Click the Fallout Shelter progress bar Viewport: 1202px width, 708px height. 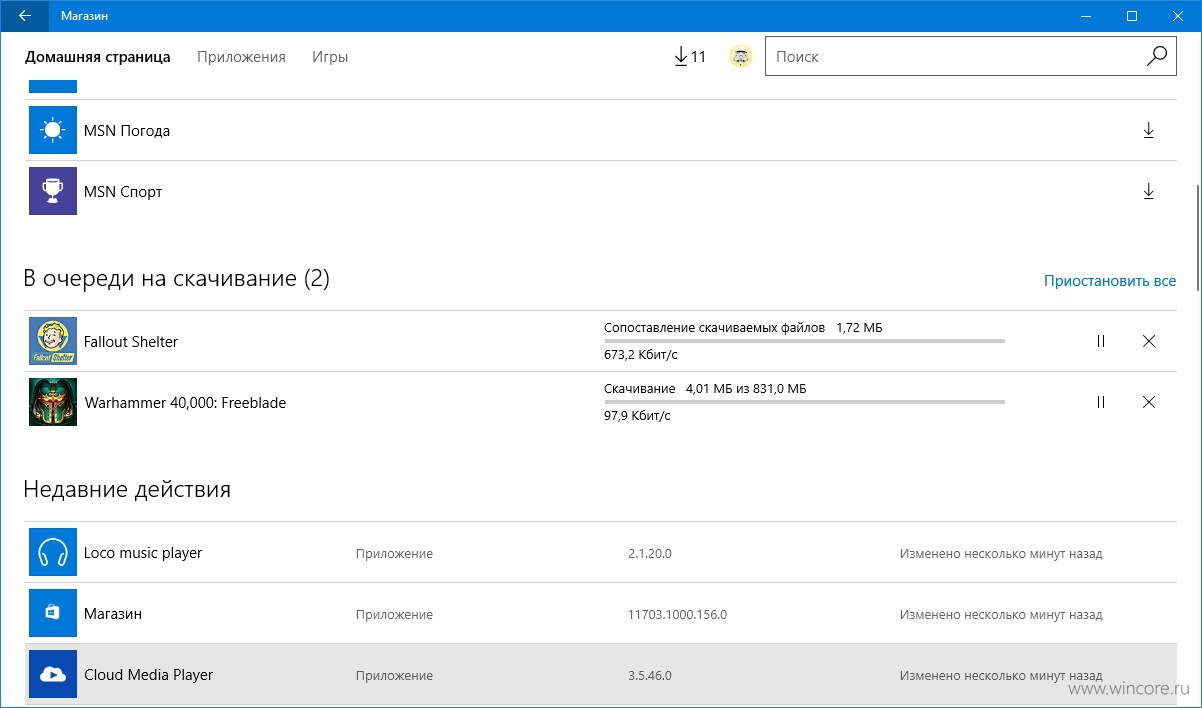(x=804, y=341)
